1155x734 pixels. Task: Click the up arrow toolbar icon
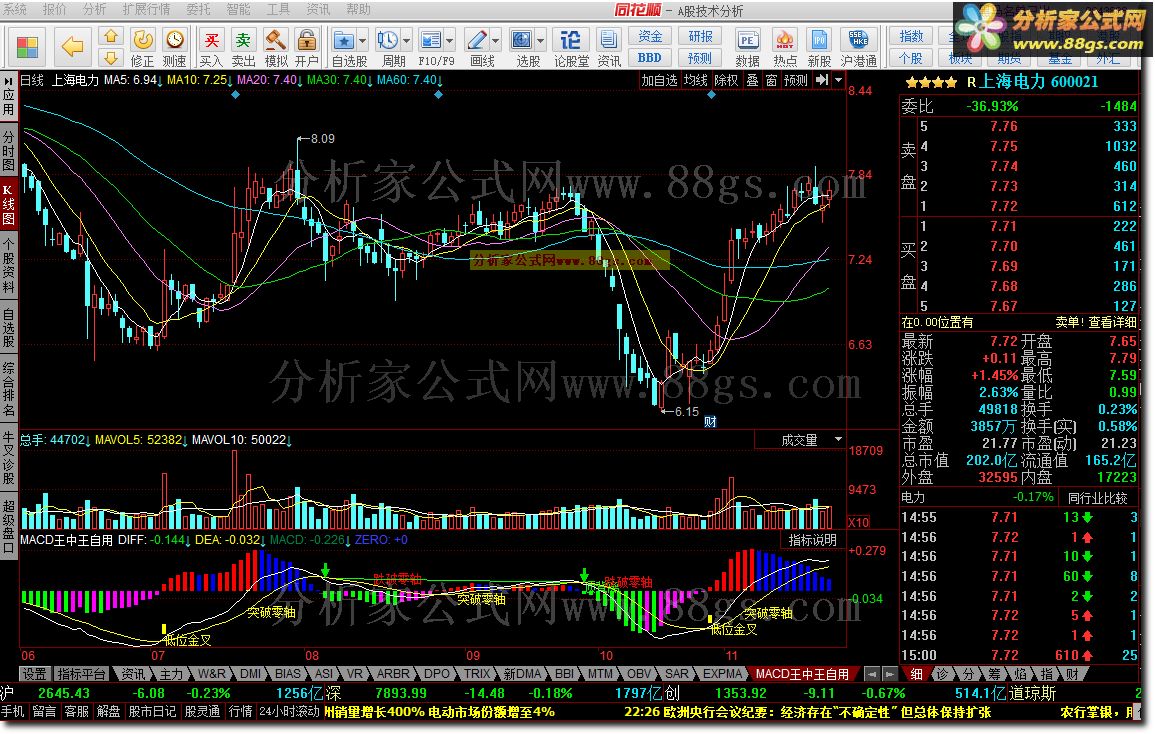(x=110, y=36)
